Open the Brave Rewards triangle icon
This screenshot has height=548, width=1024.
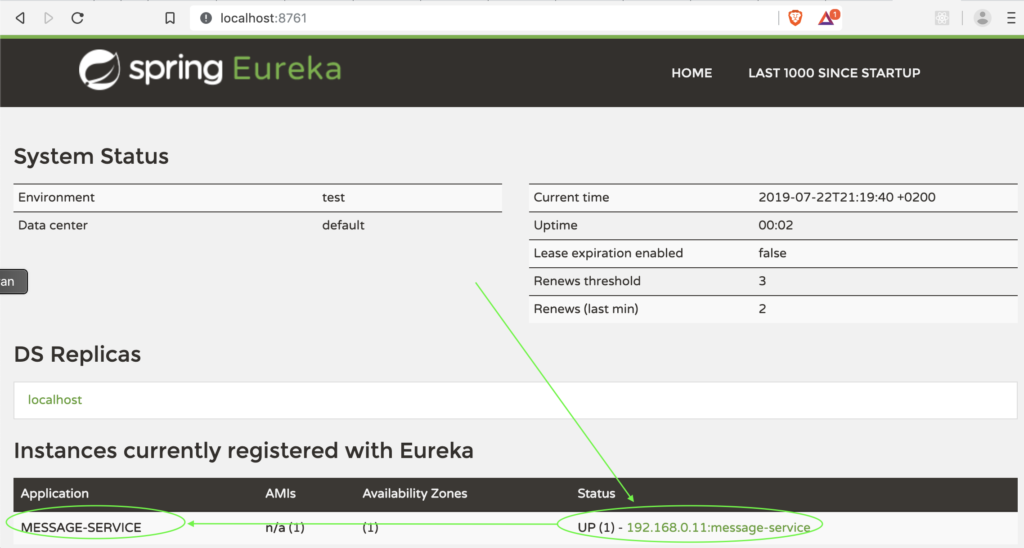pyautogui.click(x=827, y=17)
